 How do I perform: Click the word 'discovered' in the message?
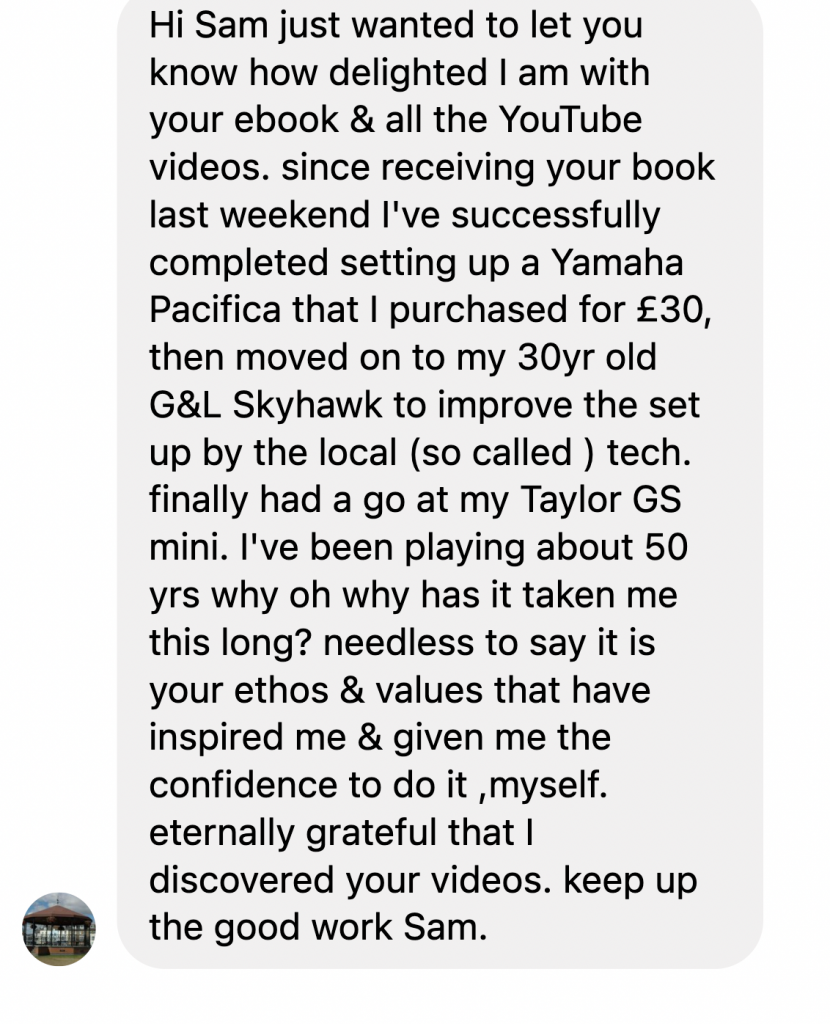(x=242, y=880)
